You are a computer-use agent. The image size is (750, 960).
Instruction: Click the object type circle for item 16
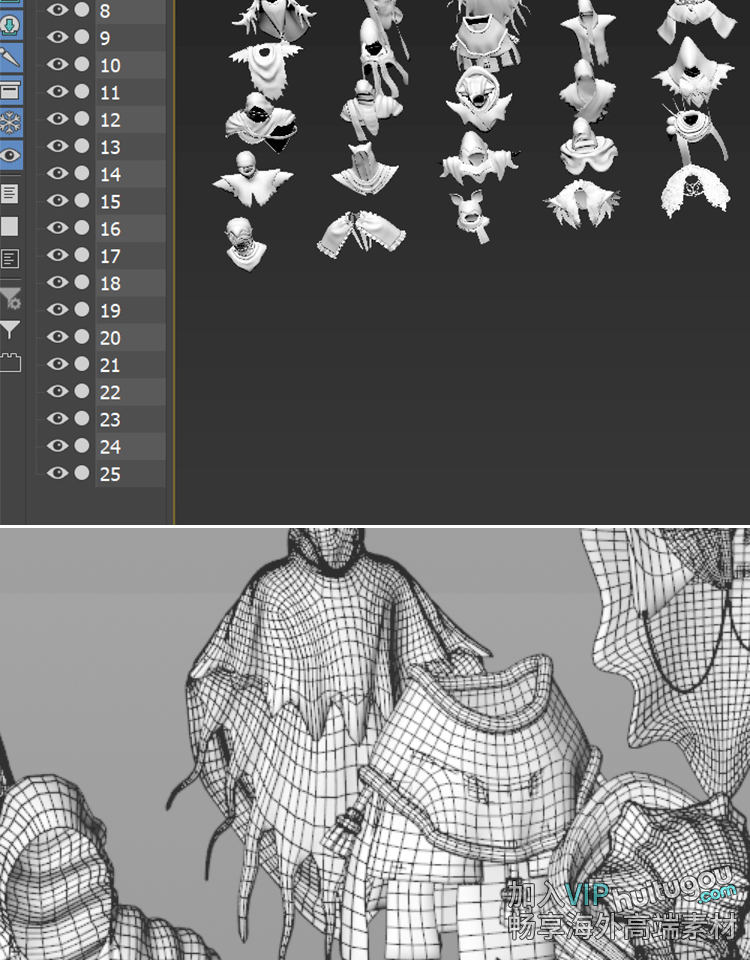click(x=81, y=228)
